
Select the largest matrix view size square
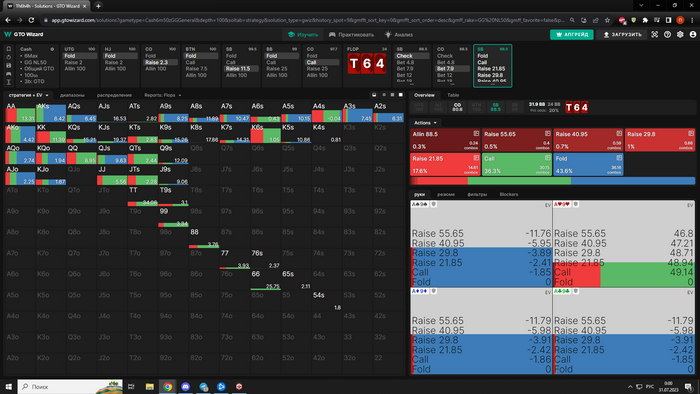click(x=400, y=95)
